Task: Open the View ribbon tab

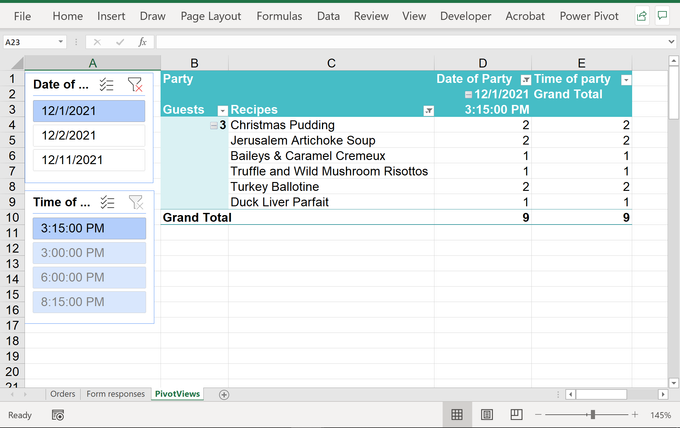Action: coord(414,16)
